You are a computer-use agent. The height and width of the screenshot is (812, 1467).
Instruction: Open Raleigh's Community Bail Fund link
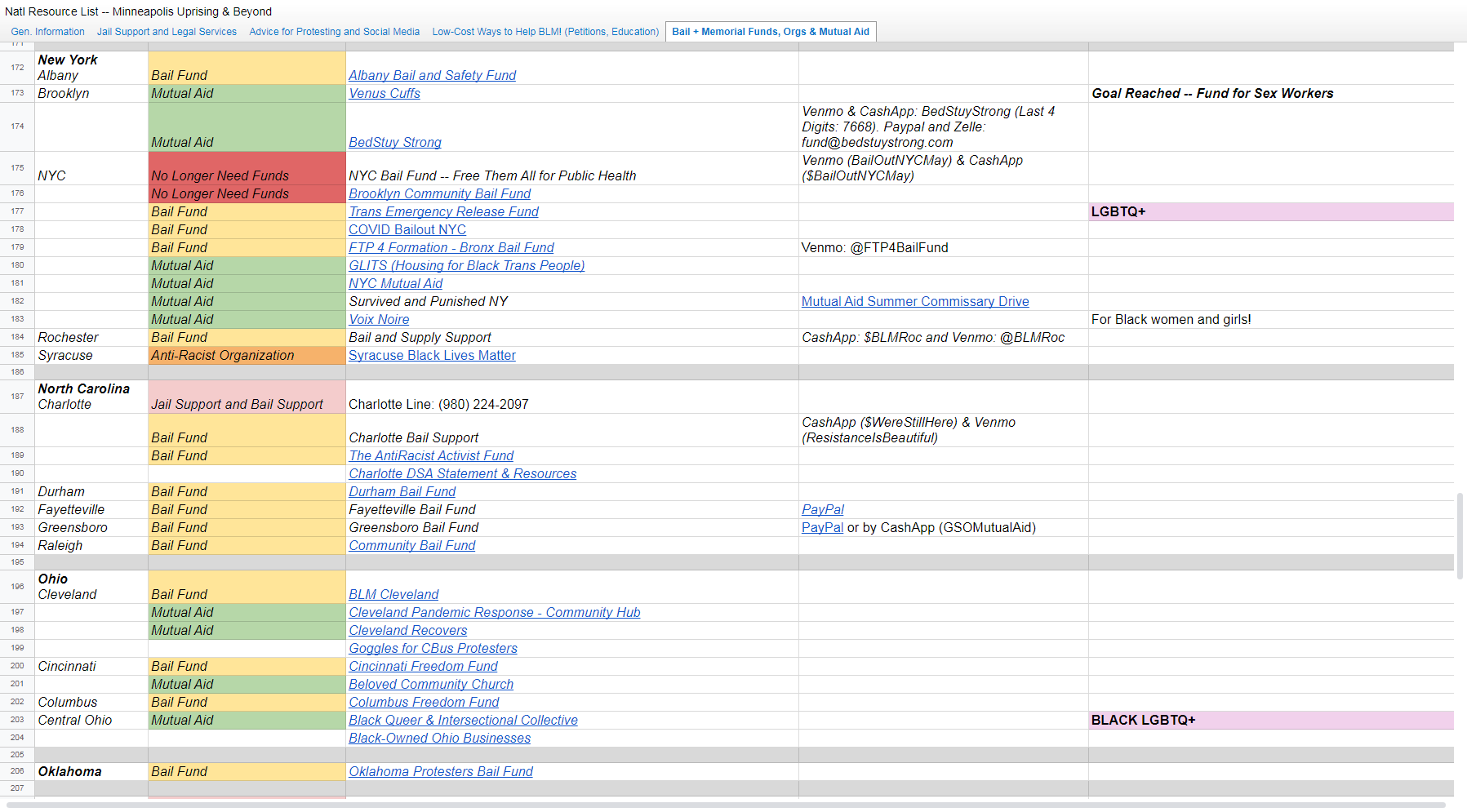412,546
